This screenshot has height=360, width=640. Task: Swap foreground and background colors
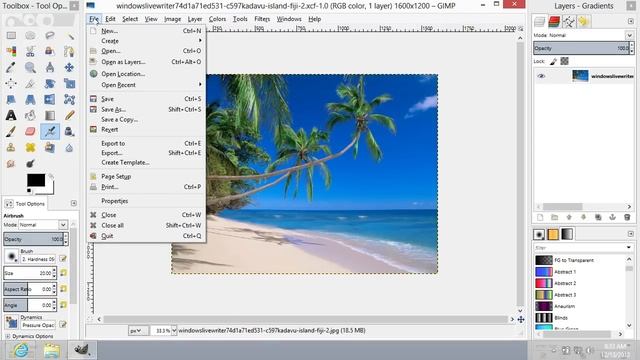coord(51,176)
